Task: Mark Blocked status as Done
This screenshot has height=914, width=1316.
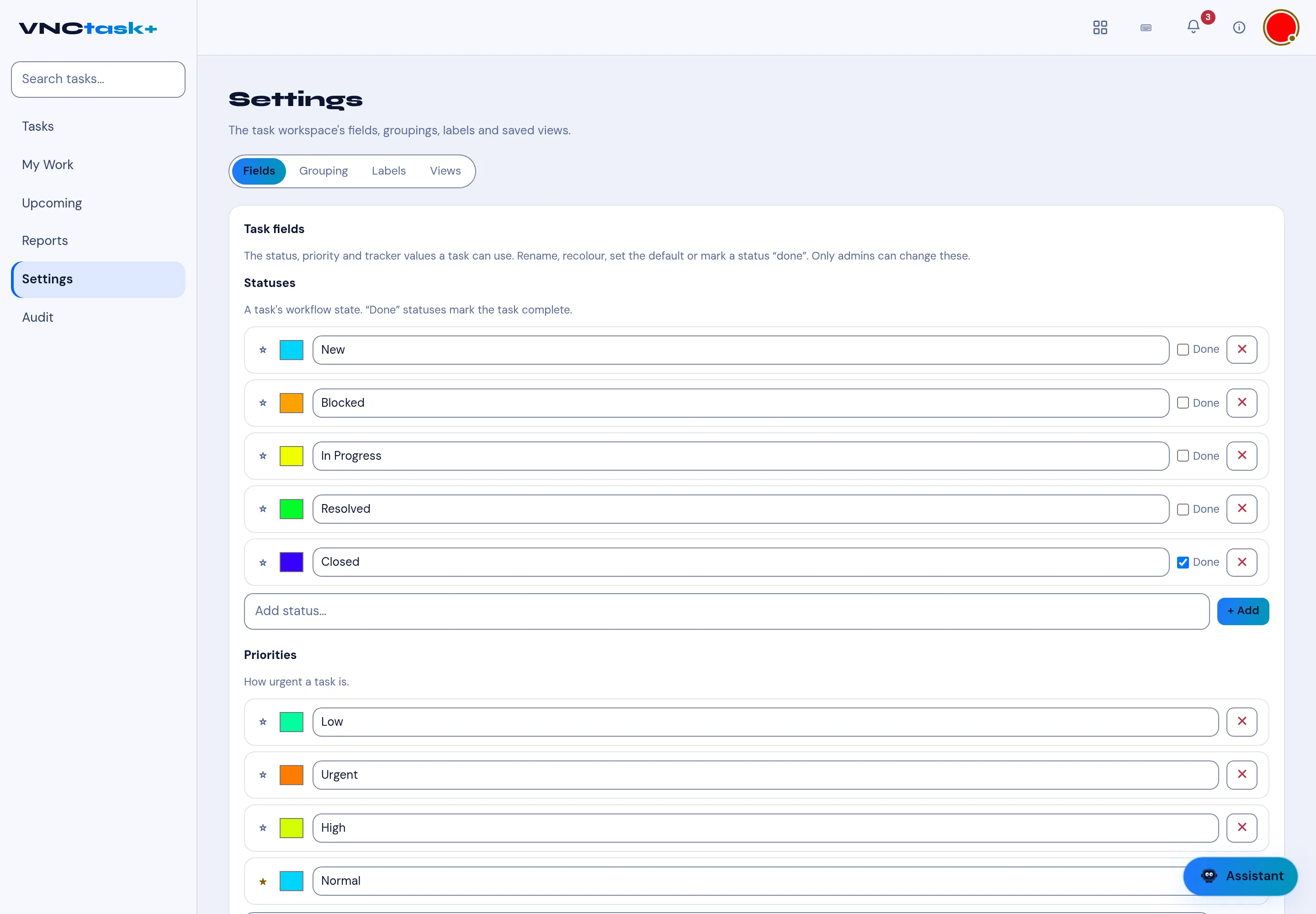Action: click(x=1183, y=403)
